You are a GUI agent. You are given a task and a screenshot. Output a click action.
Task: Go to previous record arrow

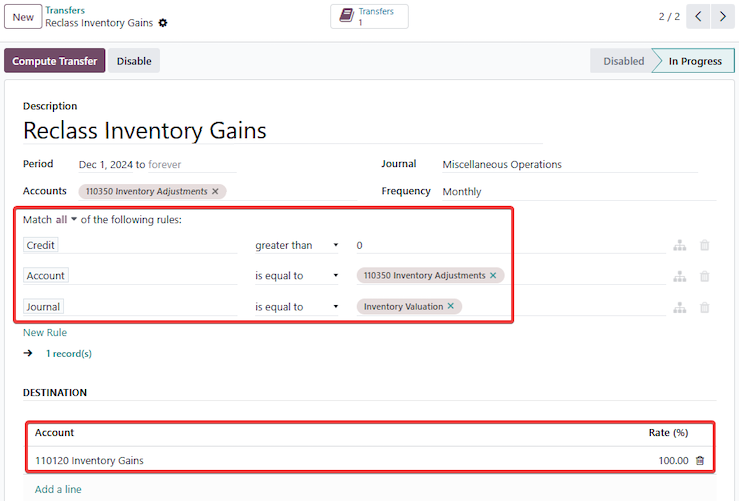(x=698, y=17)
